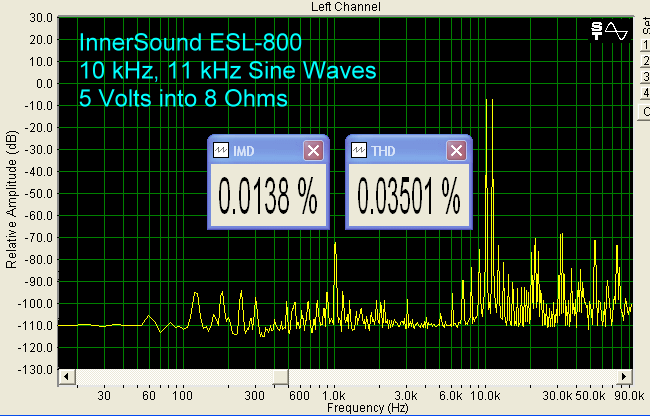Click the THD window's waveform icon
650x416 pixels.
pos(359,150)
